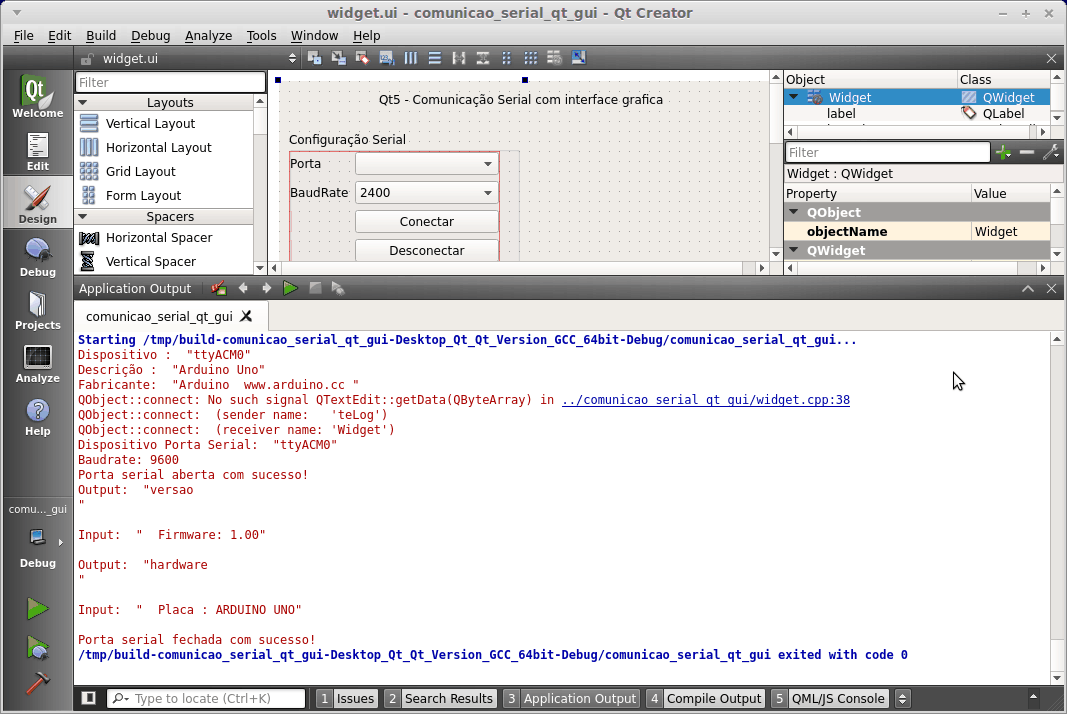Apply Lay Out Horizontally toolbar icon
1067x714 pixels.
coord(410,59)
